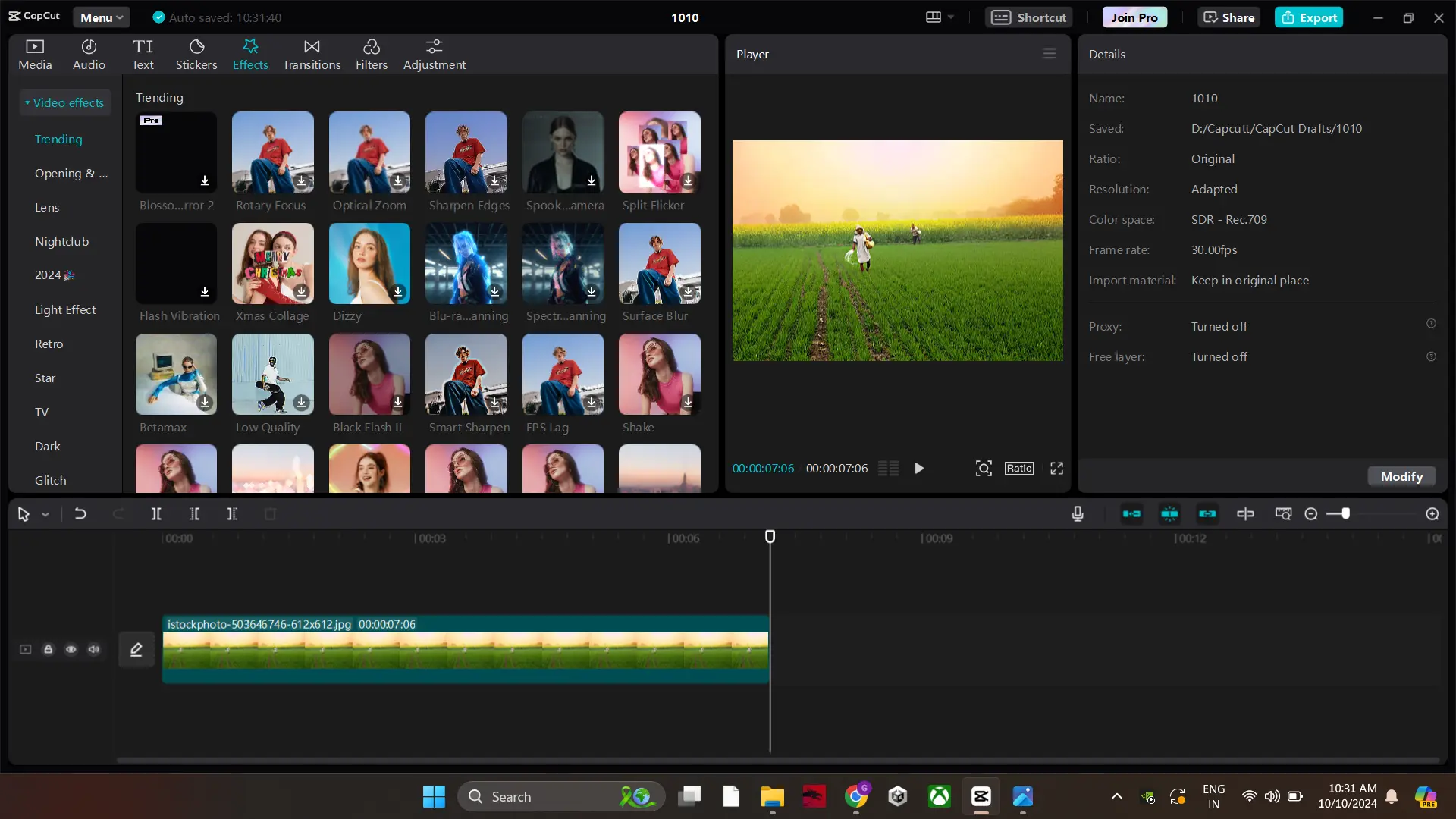Select the Lens effects category
This screenshot has width=1456, height=819.
pyautogui.click(x=47, y=207)
